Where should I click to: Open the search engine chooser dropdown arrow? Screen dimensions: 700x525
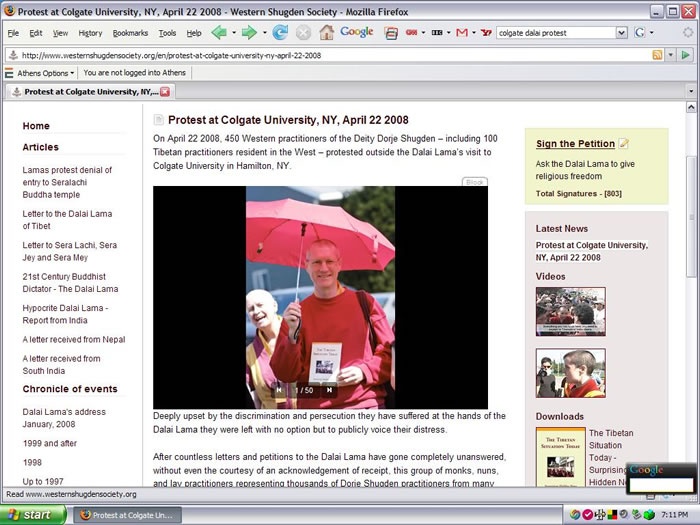pos(651,33)
